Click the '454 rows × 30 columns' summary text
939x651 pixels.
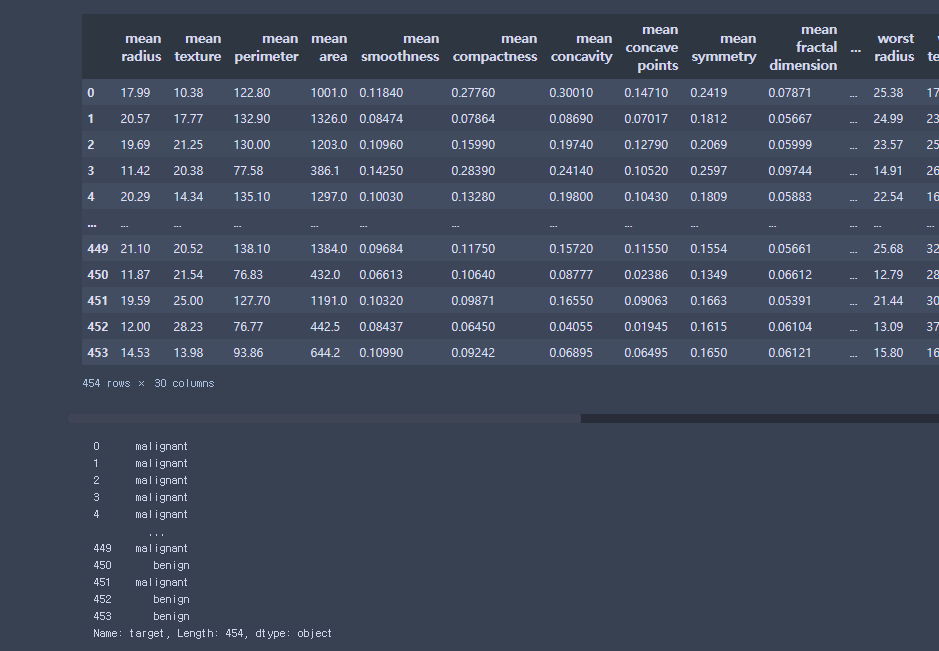pyautogui.click(x=148, y=383)
